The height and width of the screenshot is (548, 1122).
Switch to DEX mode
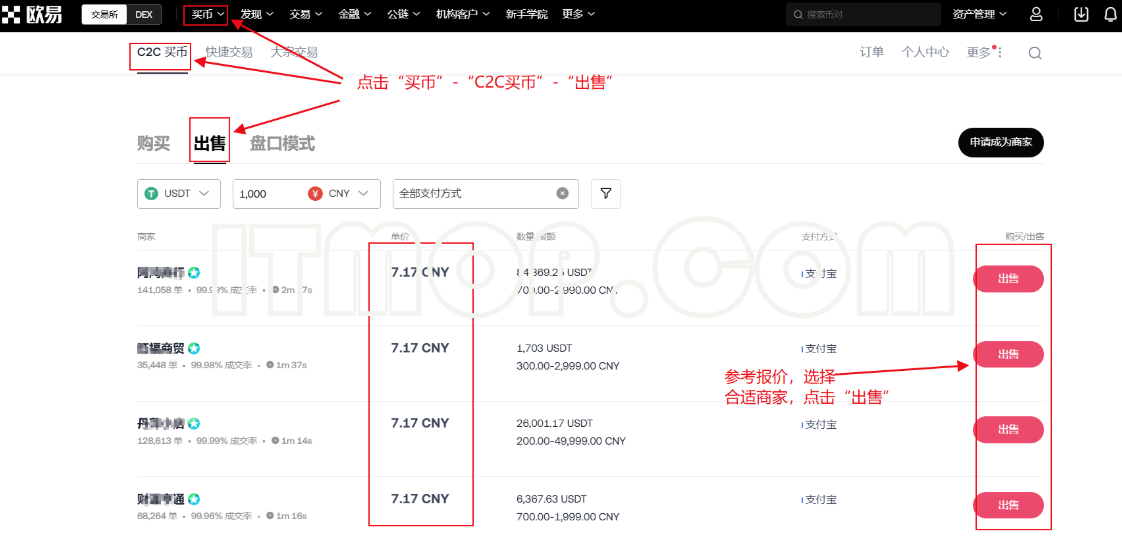(144, 14)
